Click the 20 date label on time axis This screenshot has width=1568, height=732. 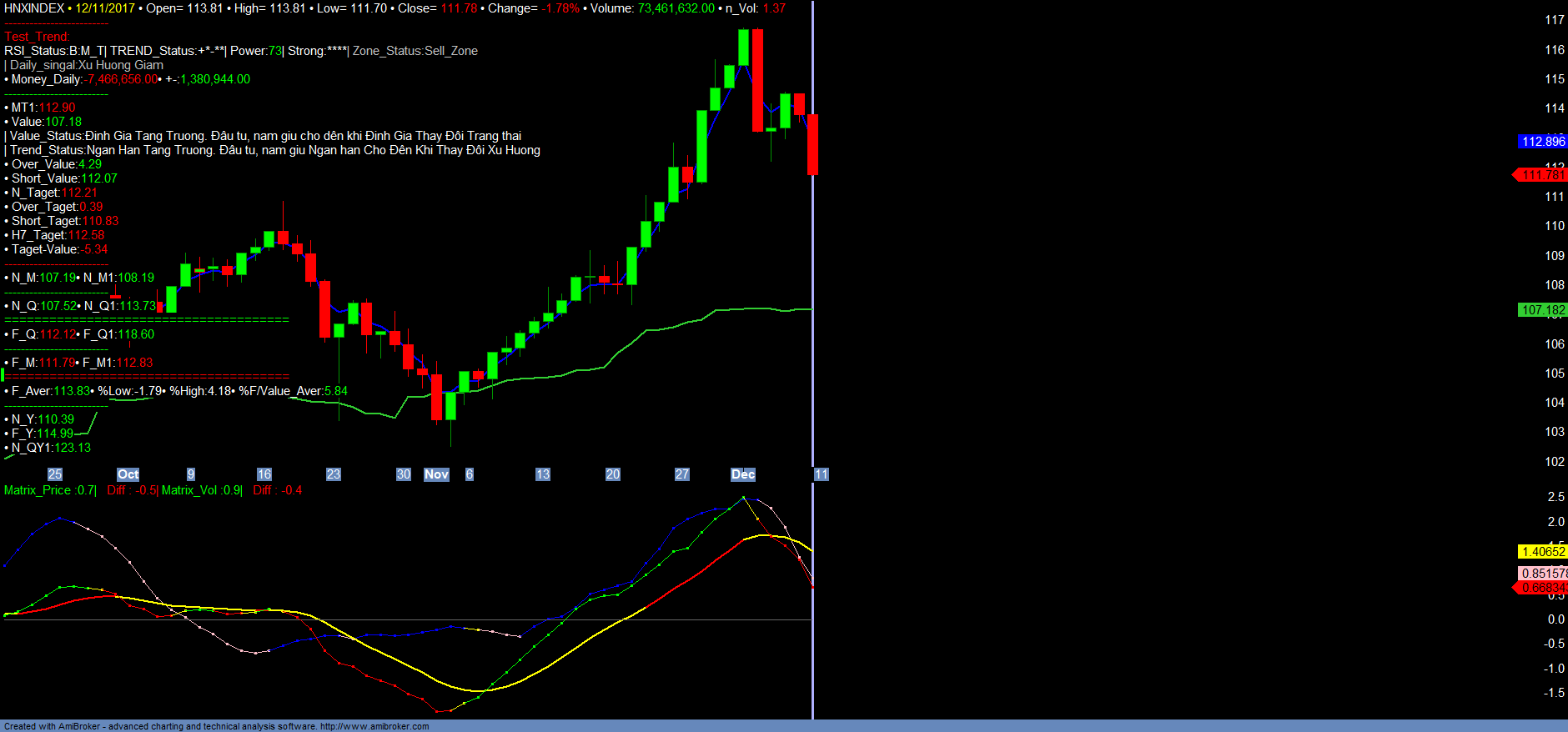click(x=612, y=474)
